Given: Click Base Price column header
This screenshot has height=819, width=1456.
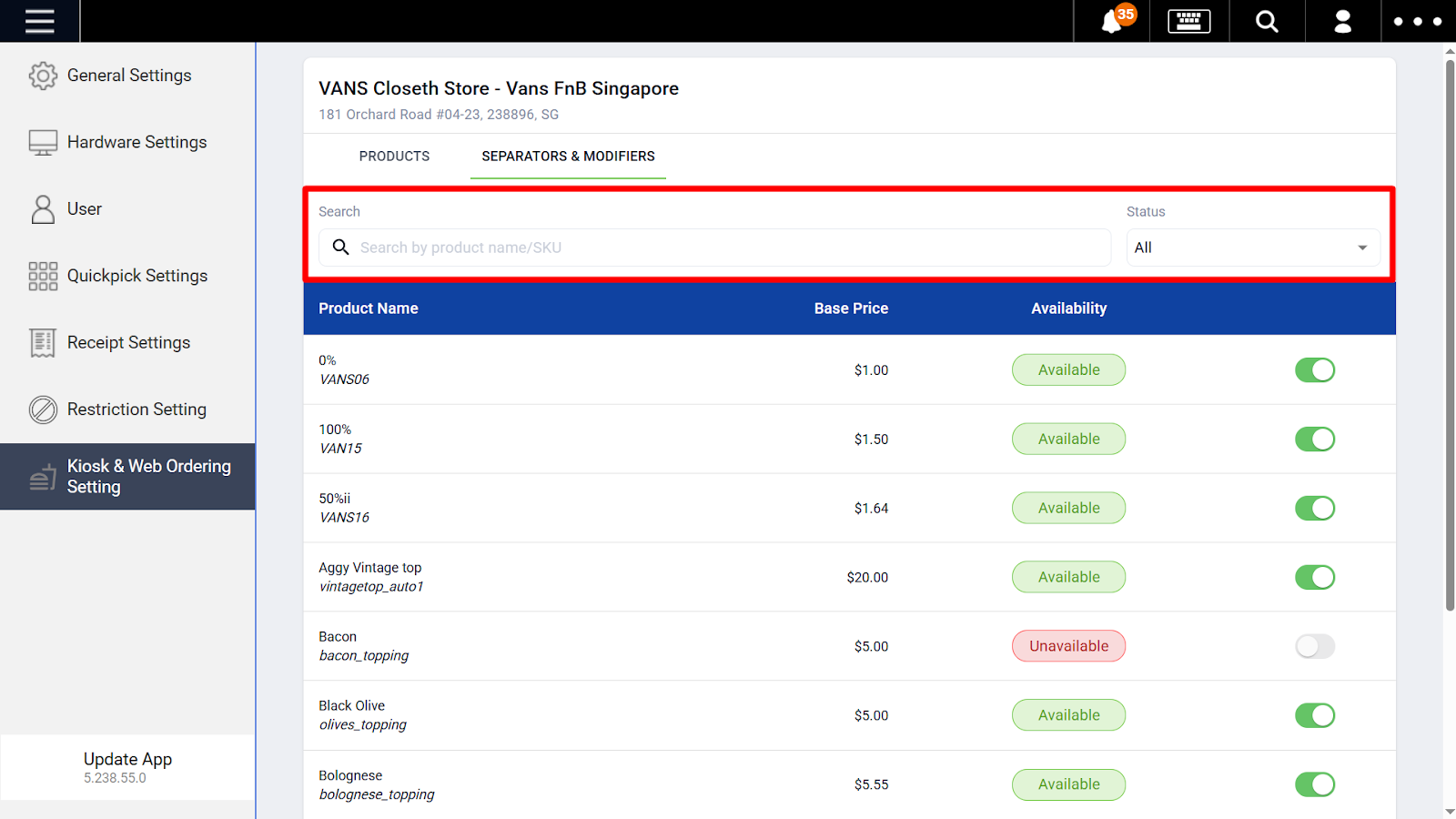Looking at the screenshot, I should click(851, 308).
